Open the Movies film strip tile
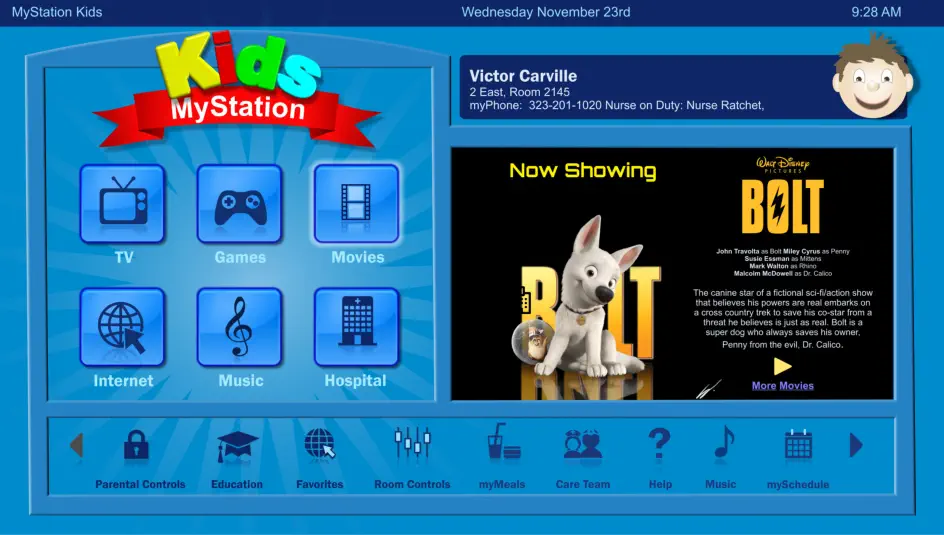 tap(356, 204)
